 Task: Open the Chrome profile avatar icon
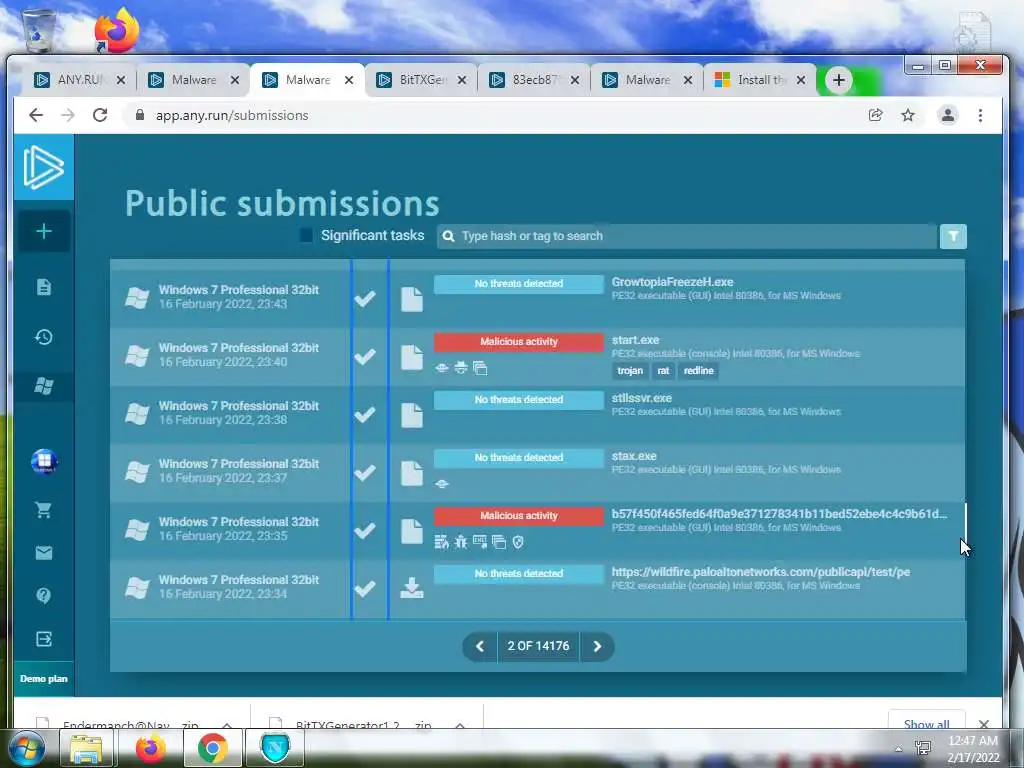tap(948, 116)
